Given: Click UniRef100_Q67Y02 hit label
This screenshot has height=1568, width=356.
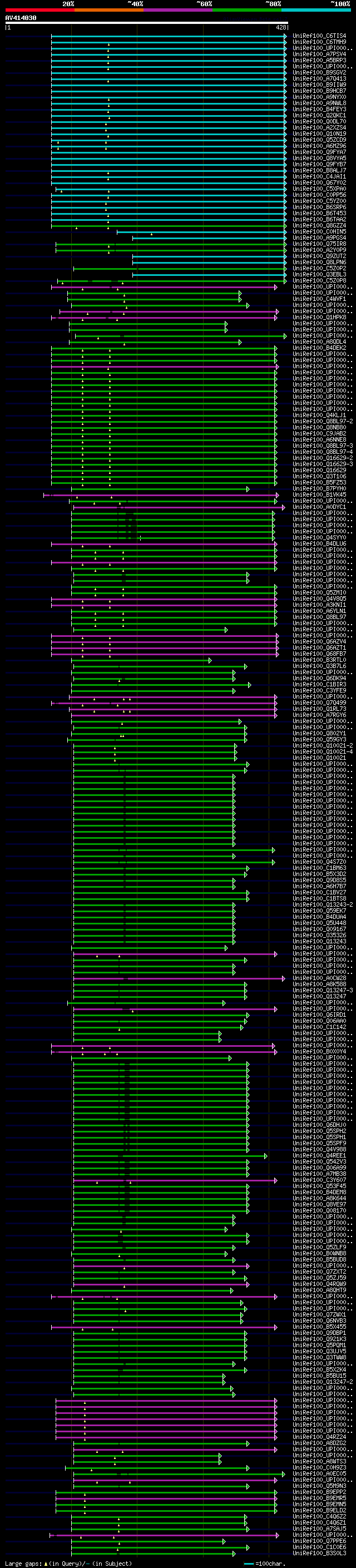Looking at the screenshot, I should 319,182.
